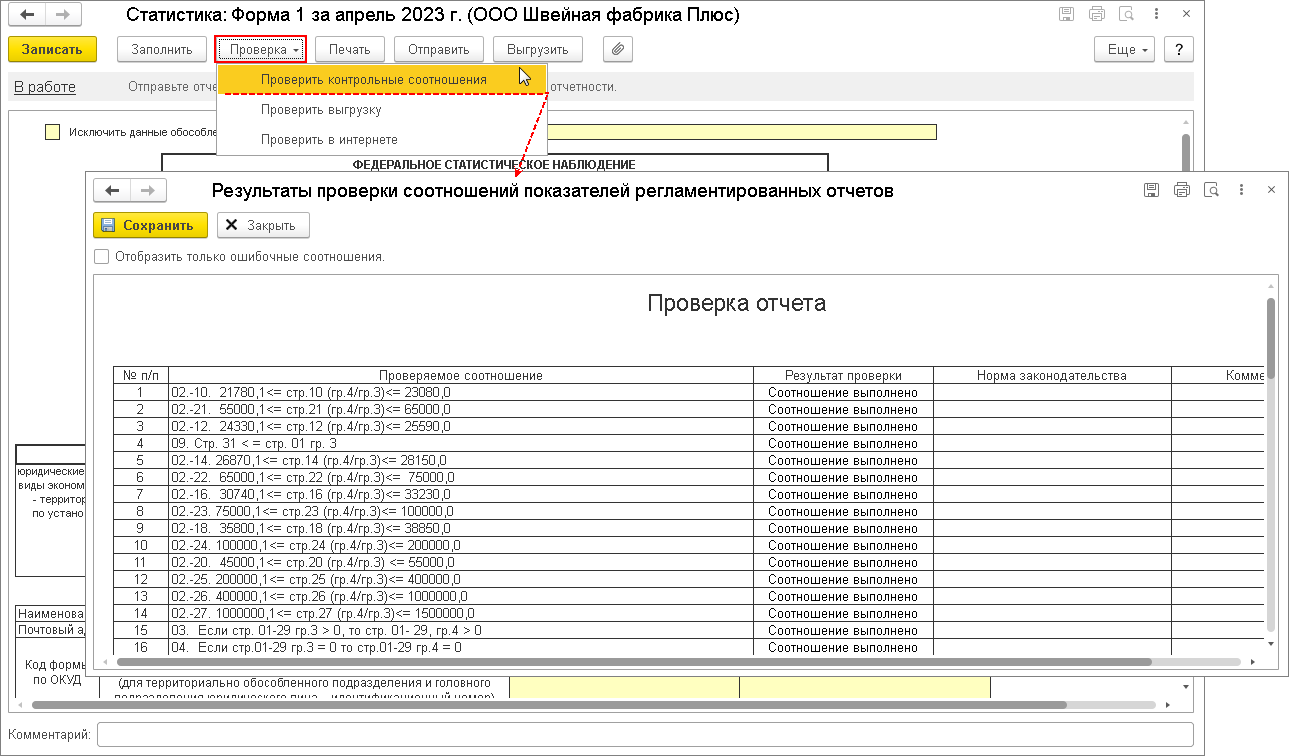Select row '04. Если стр.01-29 гр.3 = 0'
This screenshot has height=756, width=1291.
461,647
